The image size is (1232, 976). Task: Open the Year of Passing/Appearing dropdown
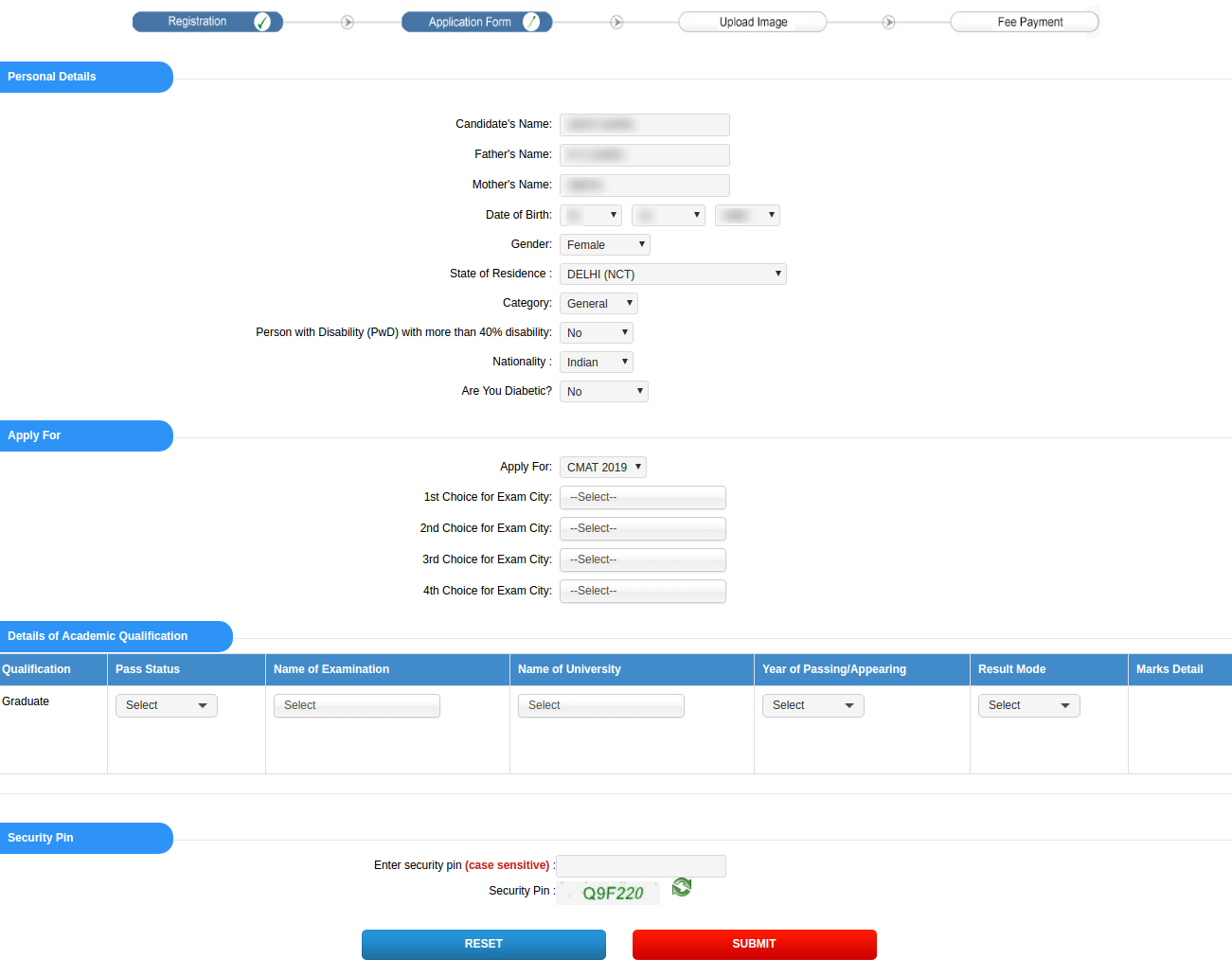(x=812, y=705)
